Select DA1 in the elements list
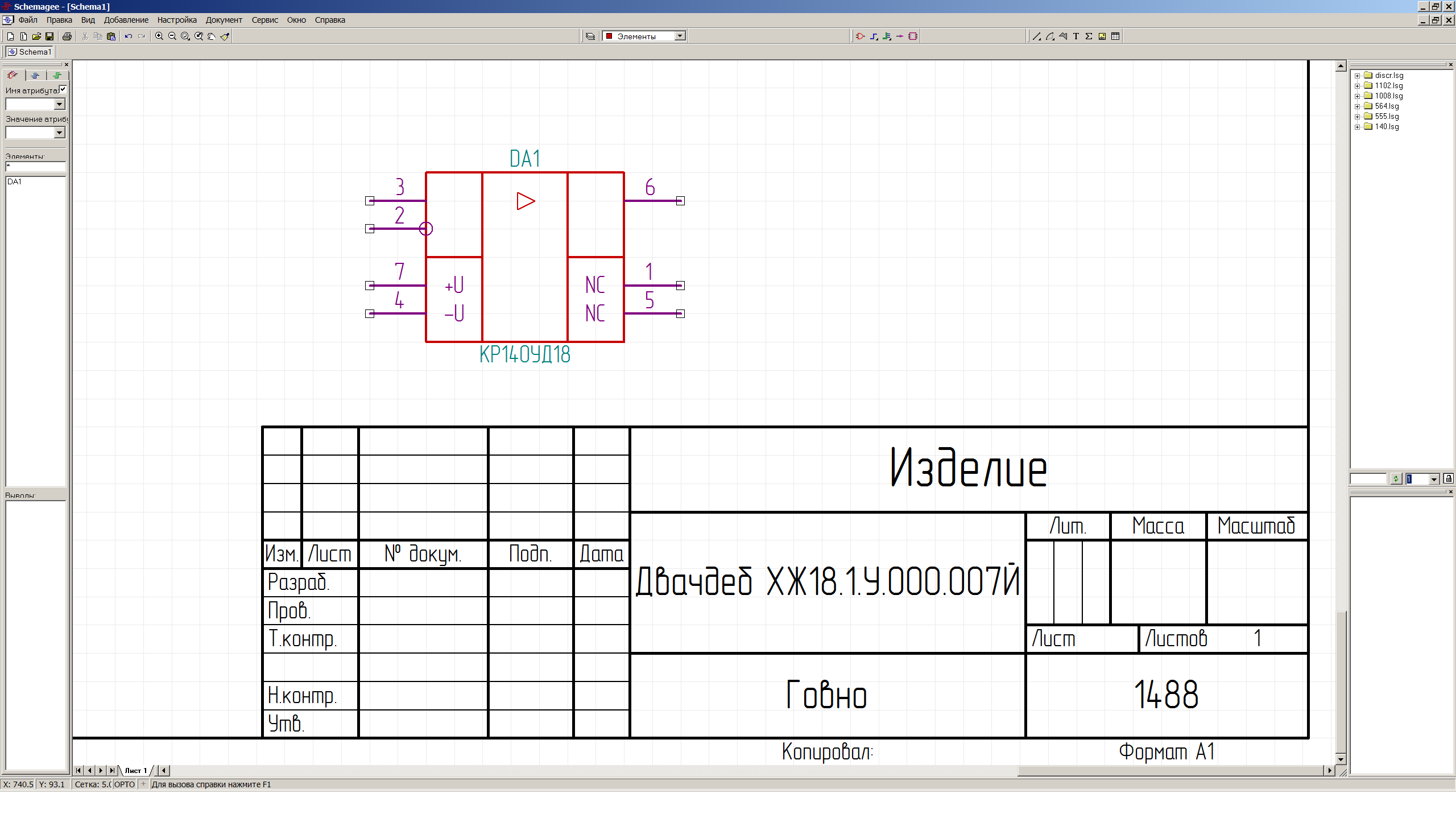The width and height of the screenshot is (1456, 818). 15,182
